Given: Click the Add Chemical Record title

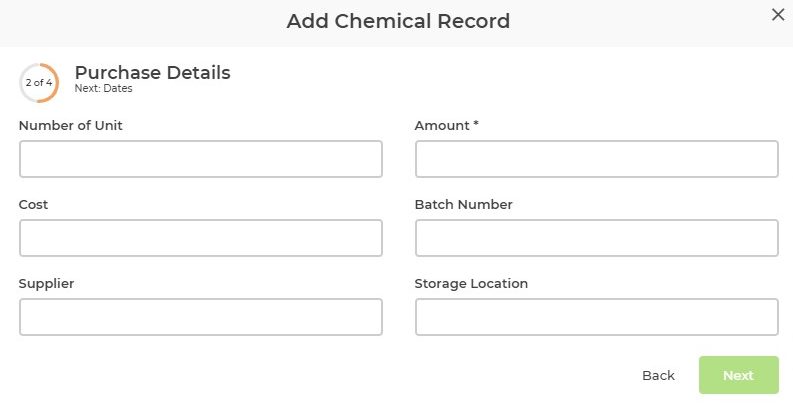Looking at the screenshot, I should 398,21.
